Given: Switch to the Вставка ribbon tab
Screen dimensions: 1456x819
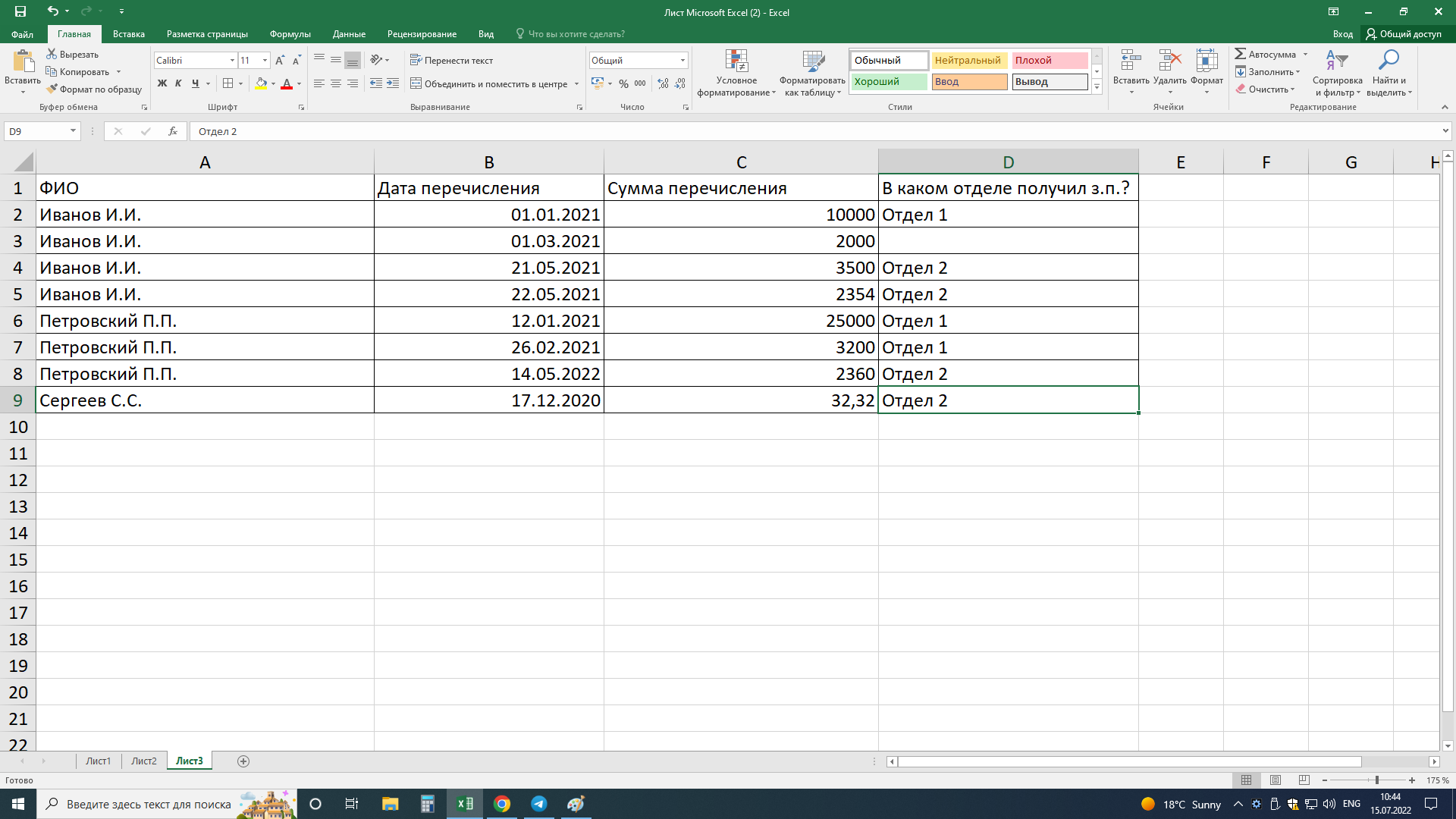Looking at the screenshot, I should [x=129, y=34].
